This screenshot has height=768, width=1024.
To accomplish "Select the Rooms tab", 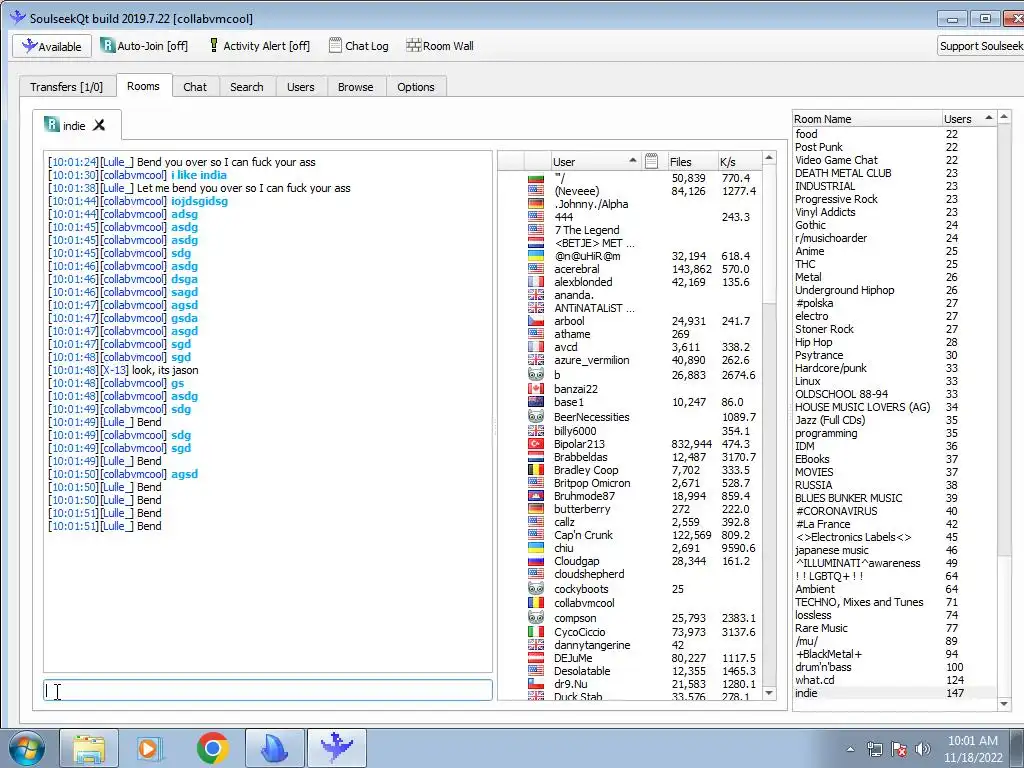I will point(143,86).
